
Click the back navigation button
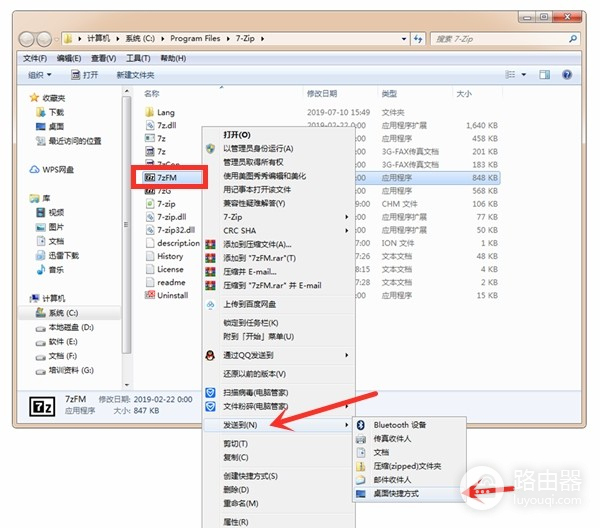(x=27, y=39)
